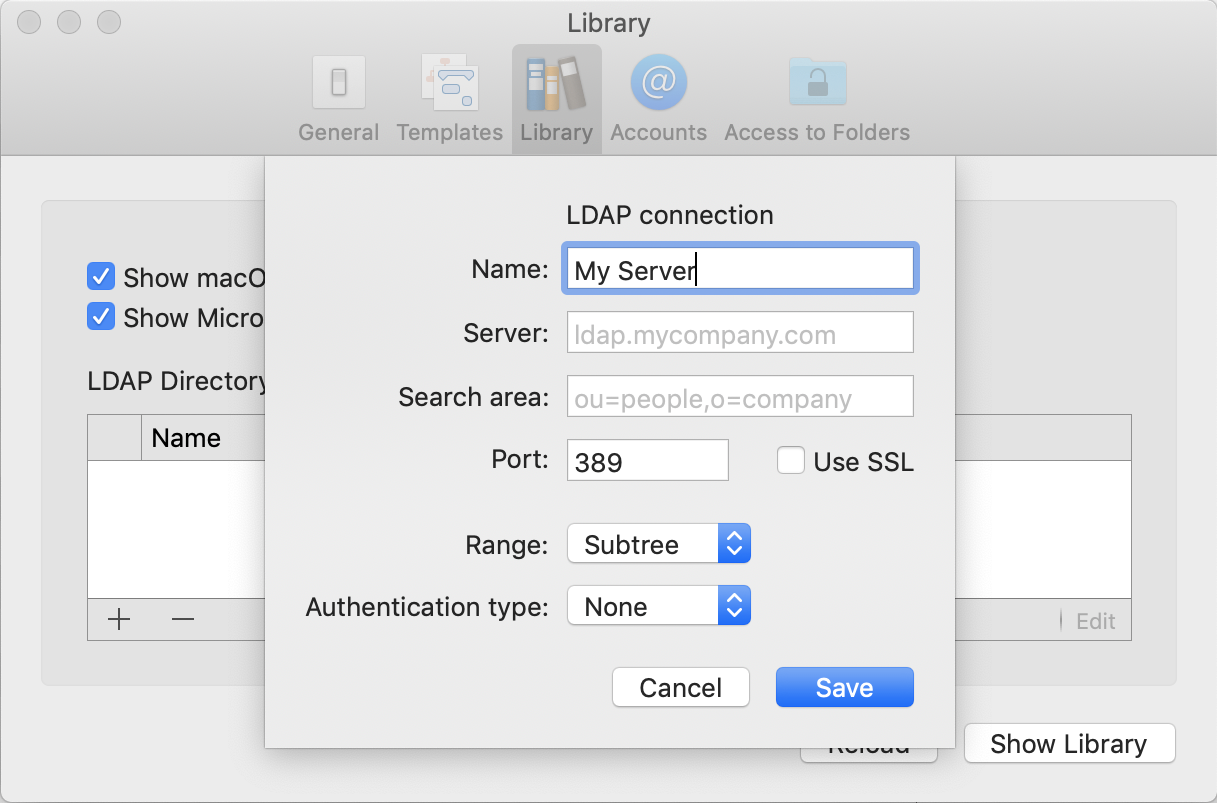Open the Templates section
The height and width of the screenshot is (803, 1217).
[x=449, y=97]
